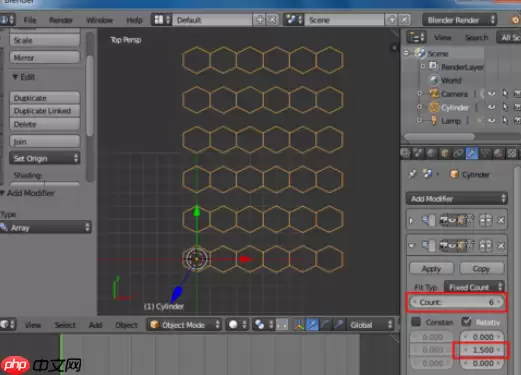Collapse the Edit section in tool shelf
521x375 pixels.
click(x=15, y=77)
